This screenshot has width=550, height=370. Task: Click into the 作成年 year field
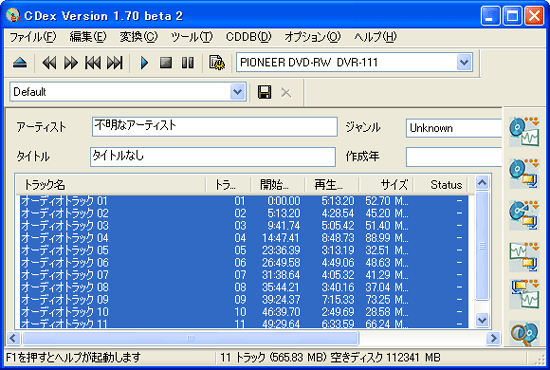click(454, 157)
